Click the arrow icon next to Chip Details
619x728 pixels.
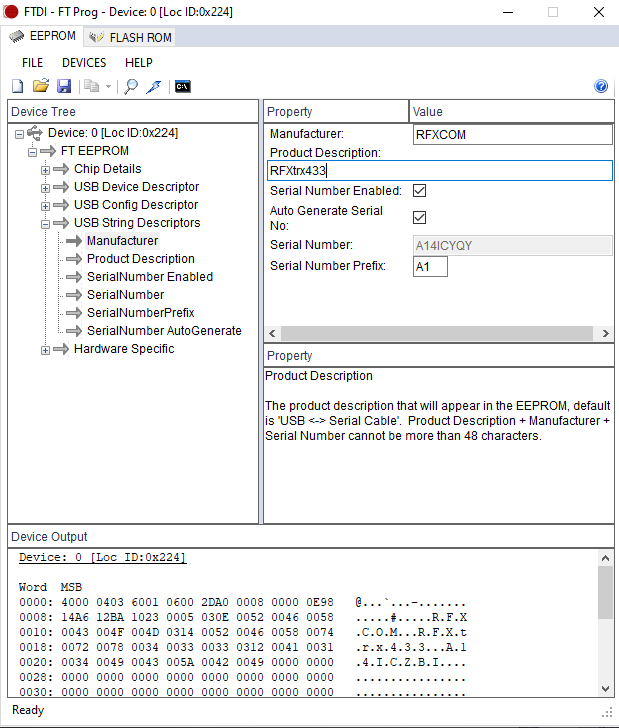click(61, 169)
